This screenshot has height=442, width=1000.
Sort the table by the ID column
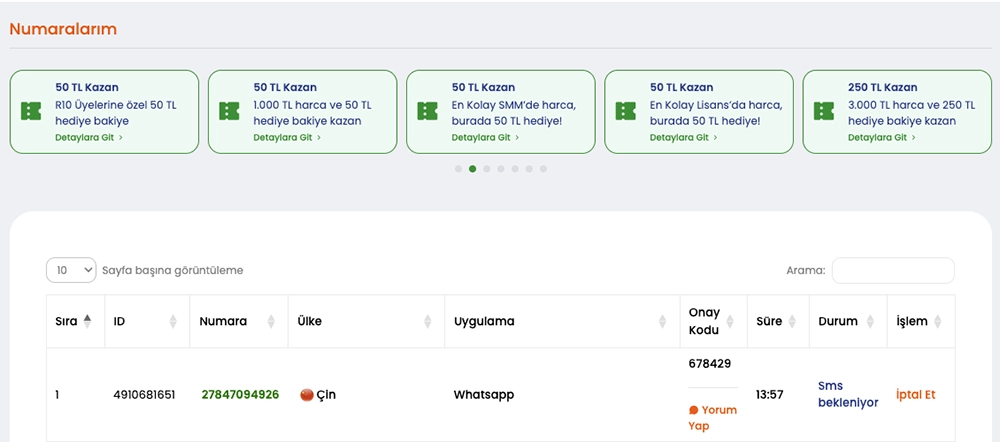coord(174,321)
